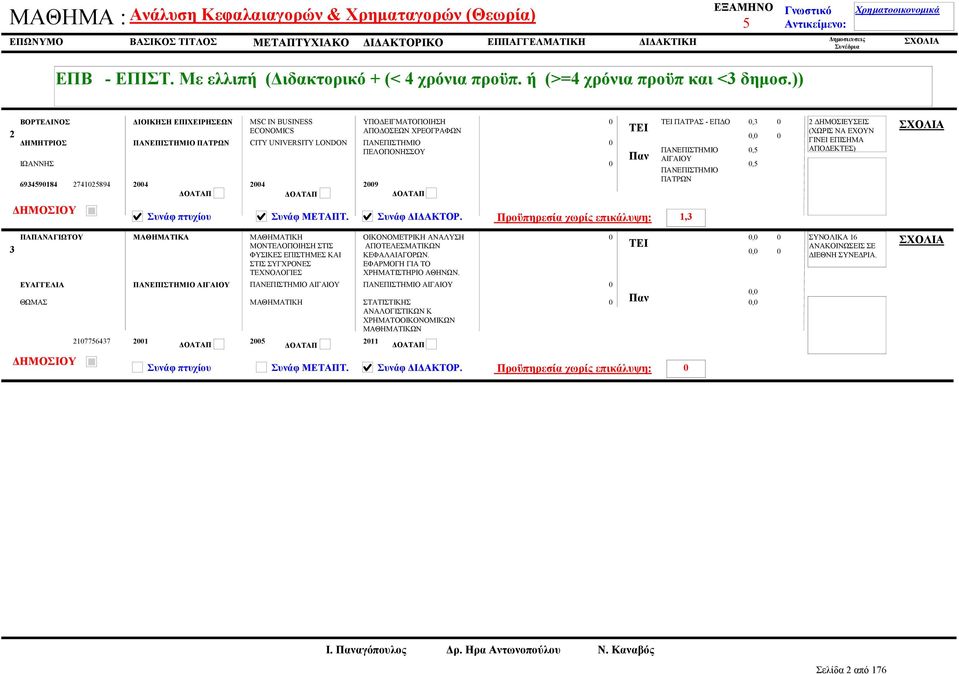Follow the Χρηματοοικονομικά link
This screenshot has width=959, height=674.
coord(897,10)
